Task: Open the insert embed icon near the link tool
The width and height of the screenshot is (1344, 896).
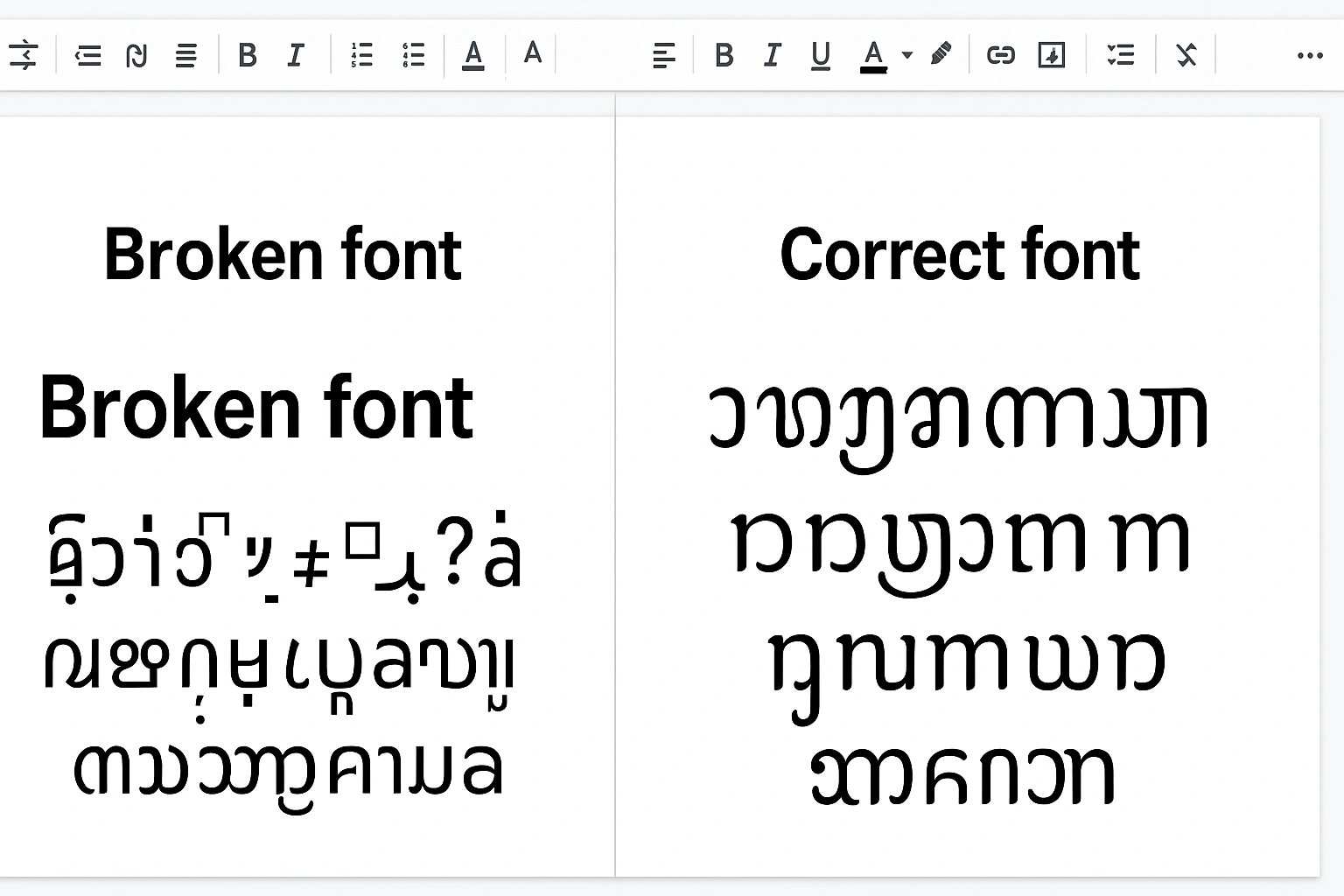Action: tap(1052, 56)
